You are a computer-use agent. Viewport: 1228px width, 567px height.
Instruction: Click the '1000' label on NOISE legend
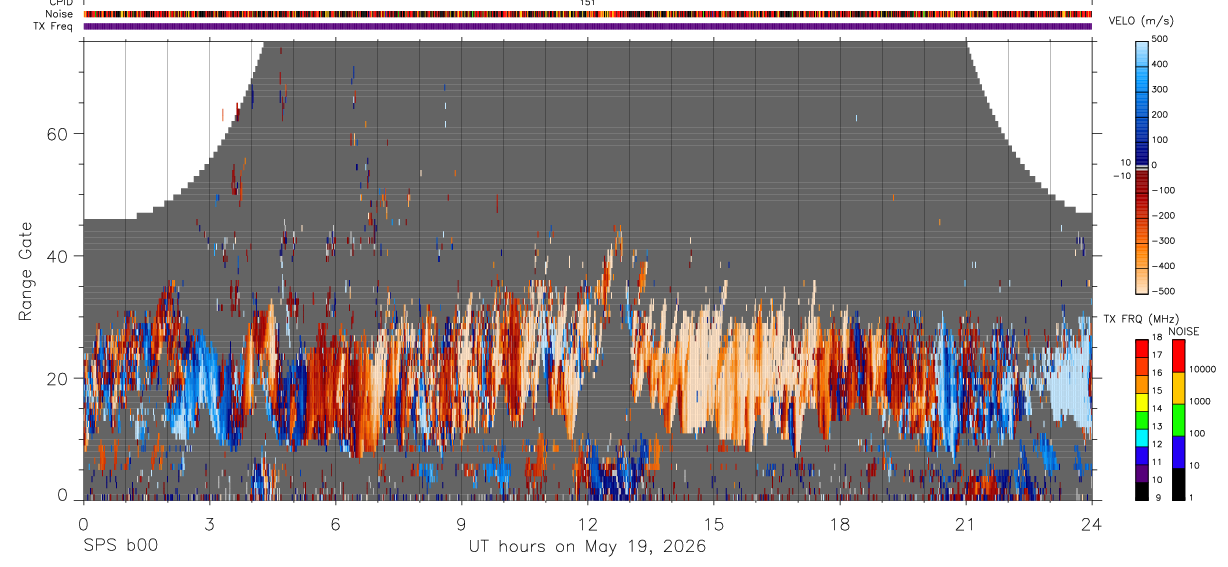point(1202,402)
